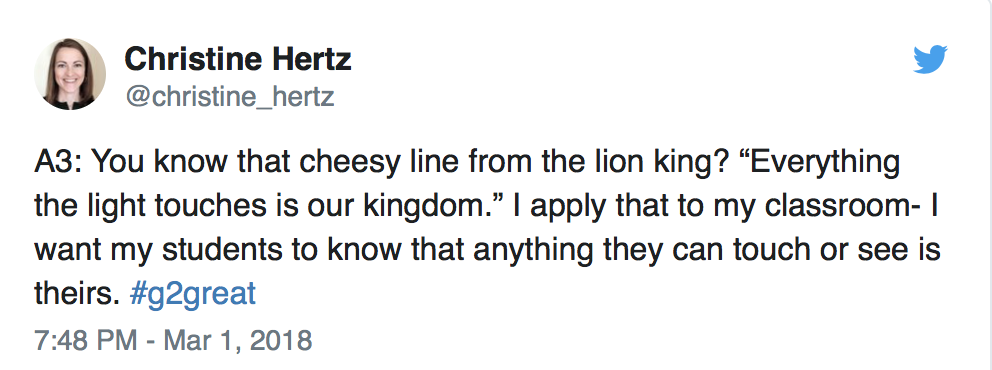
Task: Click the Christine Hertz display name
Action: [238, 60]
